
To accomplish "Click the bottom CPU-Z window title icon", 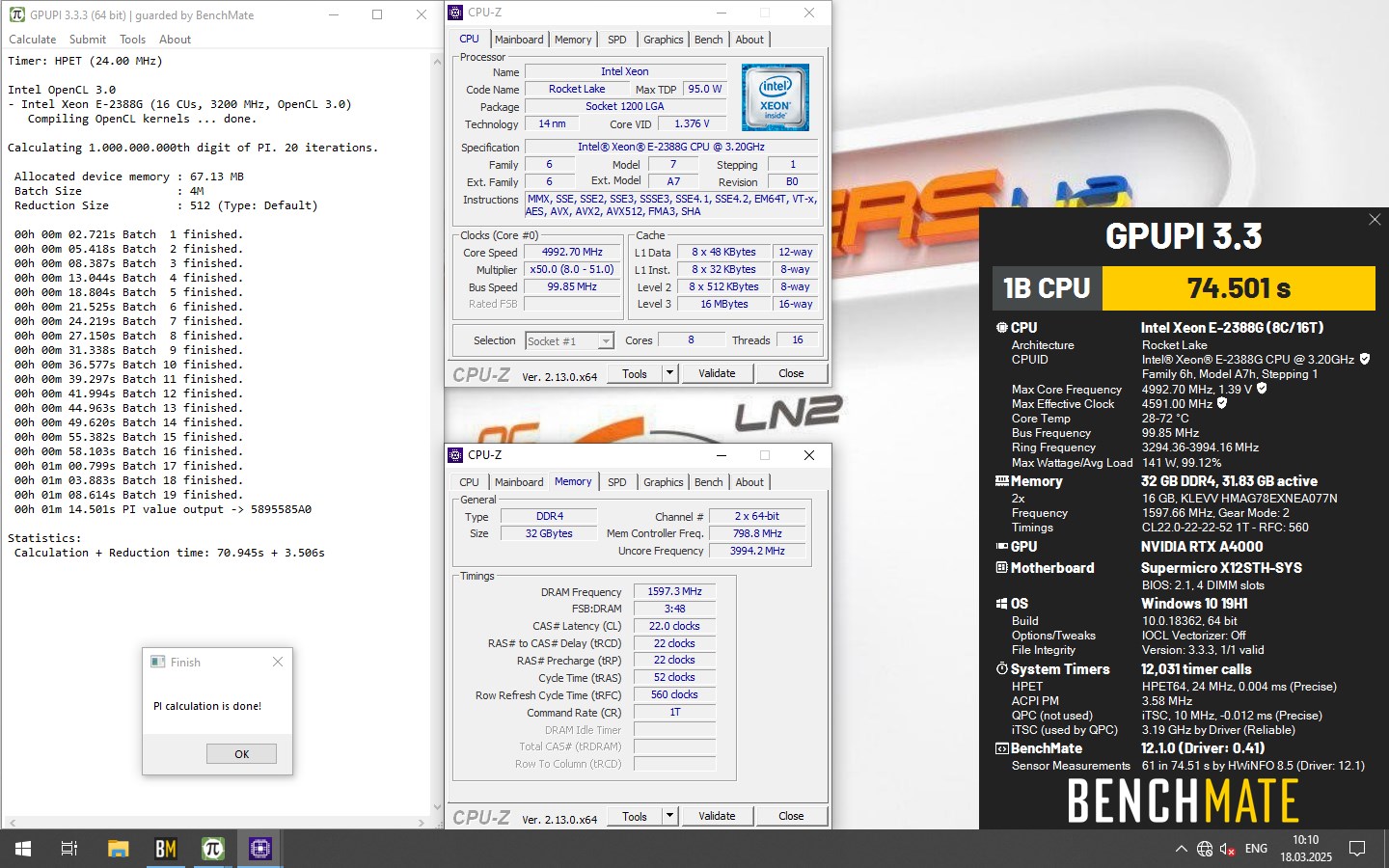I will pyautogui.click(x=456, y=455).
